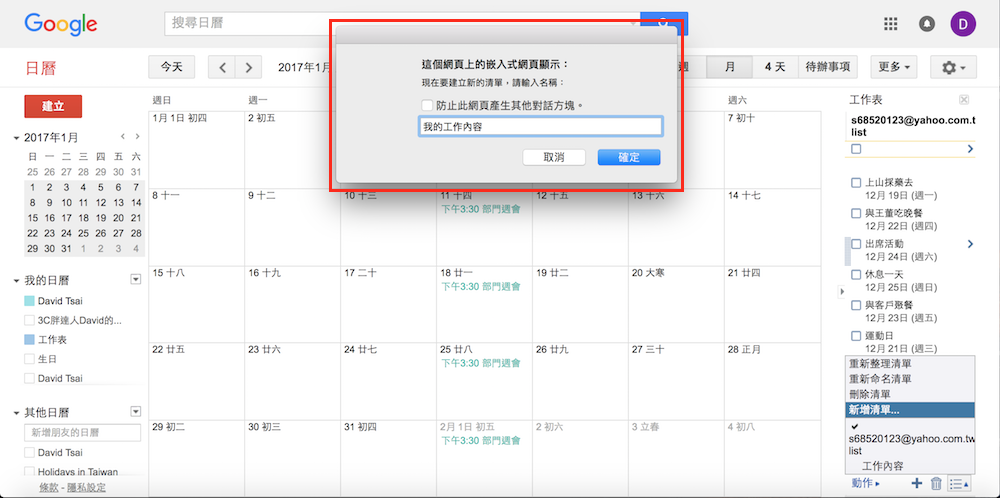This screenshot has height=498, width=1000.
Task: Toggle the 工作表 calendar color swatch
Action: (29, 340)
